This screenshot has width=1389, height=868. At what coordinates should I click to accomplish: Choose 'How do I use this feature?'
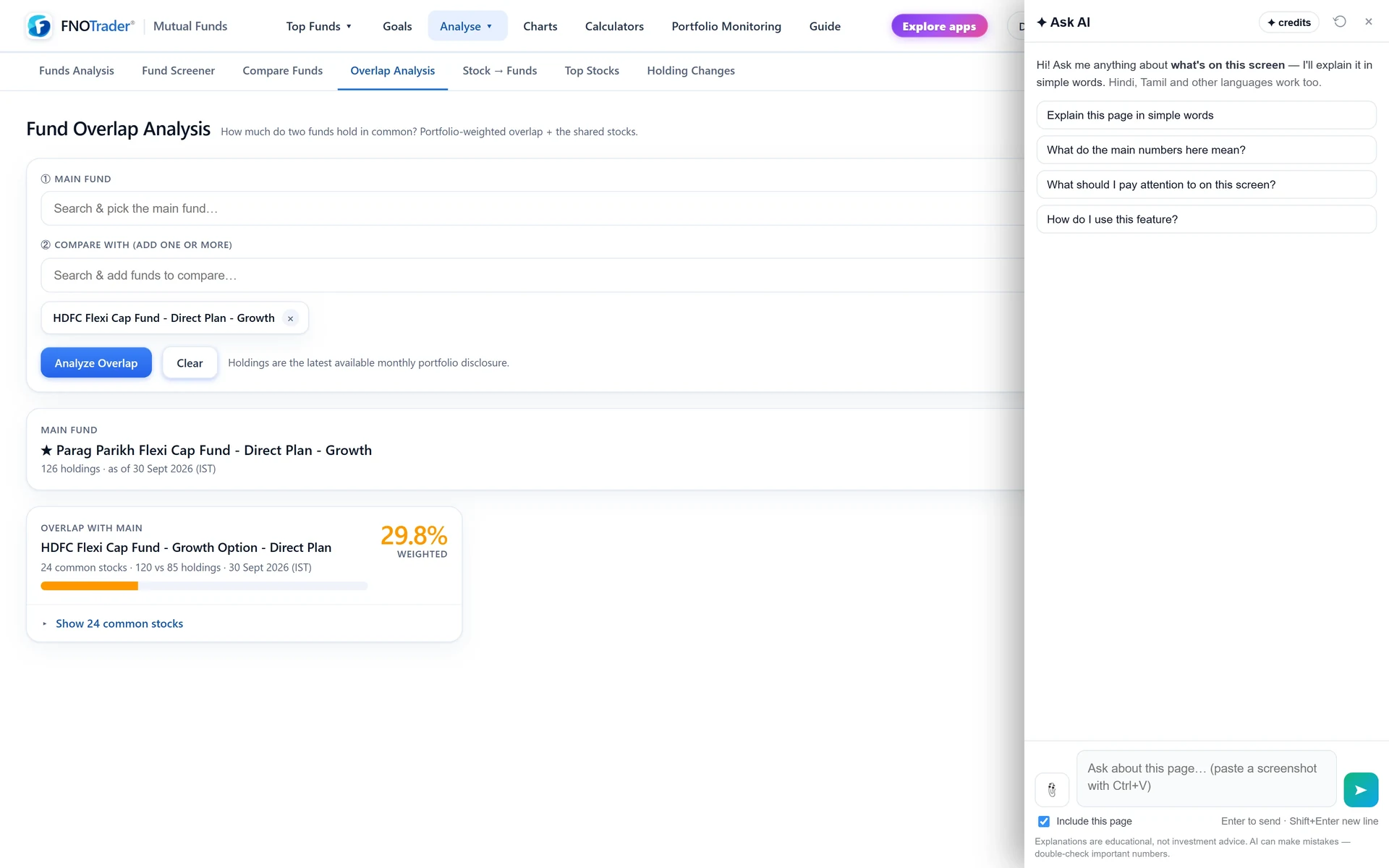1206,220
